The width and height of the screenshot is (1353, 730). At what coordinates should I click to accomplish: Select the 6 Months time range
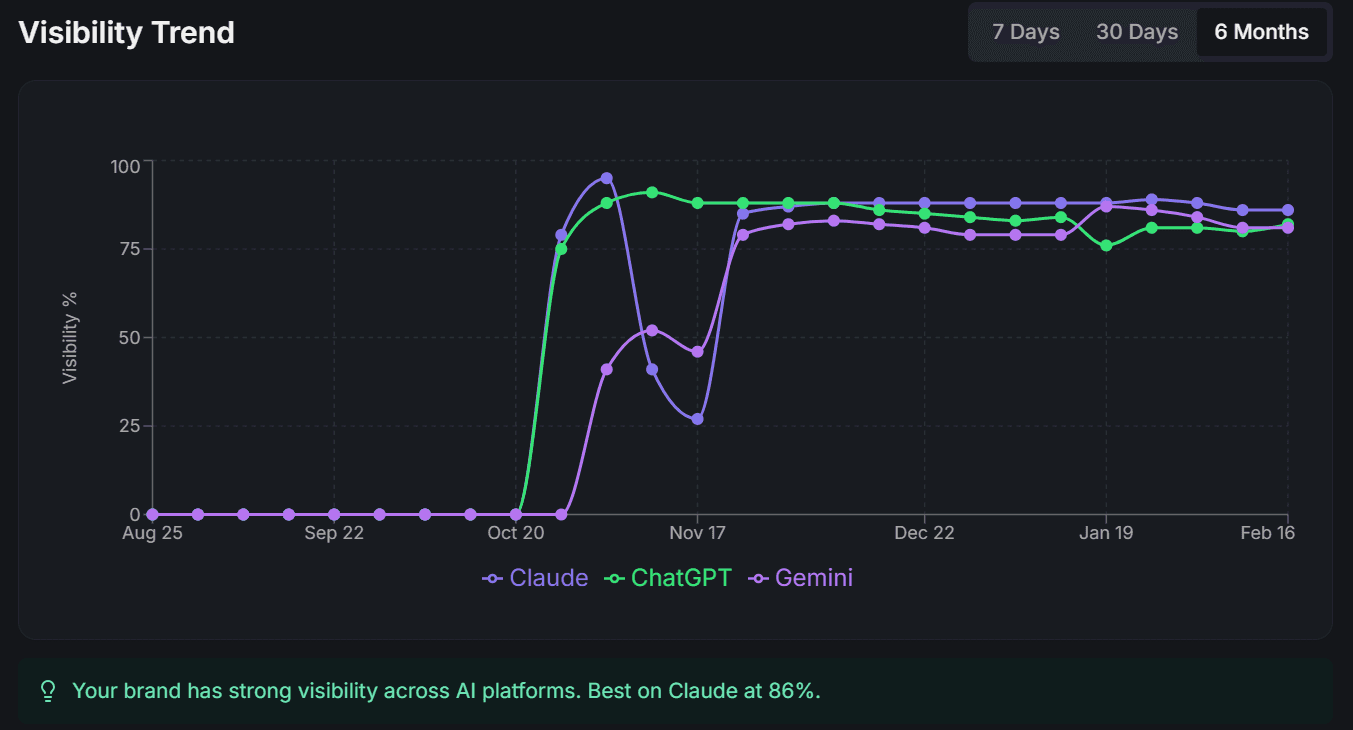[x=1261, y=31]
